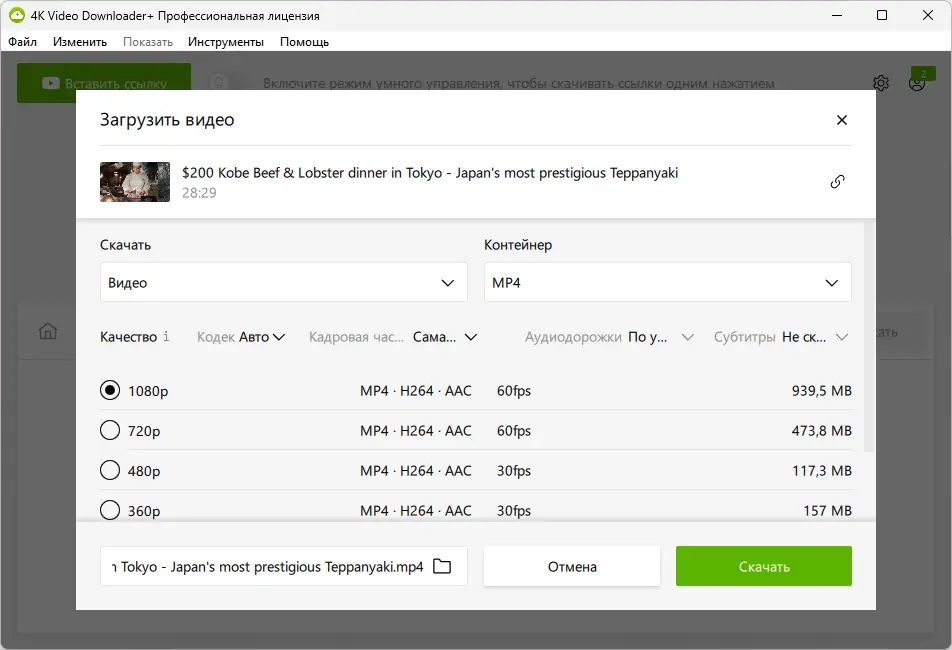This screenshot has width=952, height=650.
Task: Click the home icon in main window
Action: 48,331
